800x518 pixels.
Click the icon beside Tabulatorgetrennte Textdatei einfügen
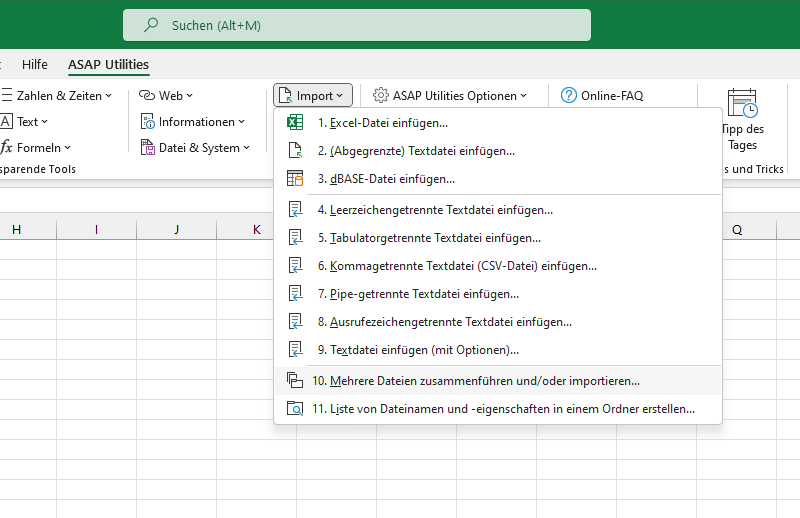click(x=295, y=237)
